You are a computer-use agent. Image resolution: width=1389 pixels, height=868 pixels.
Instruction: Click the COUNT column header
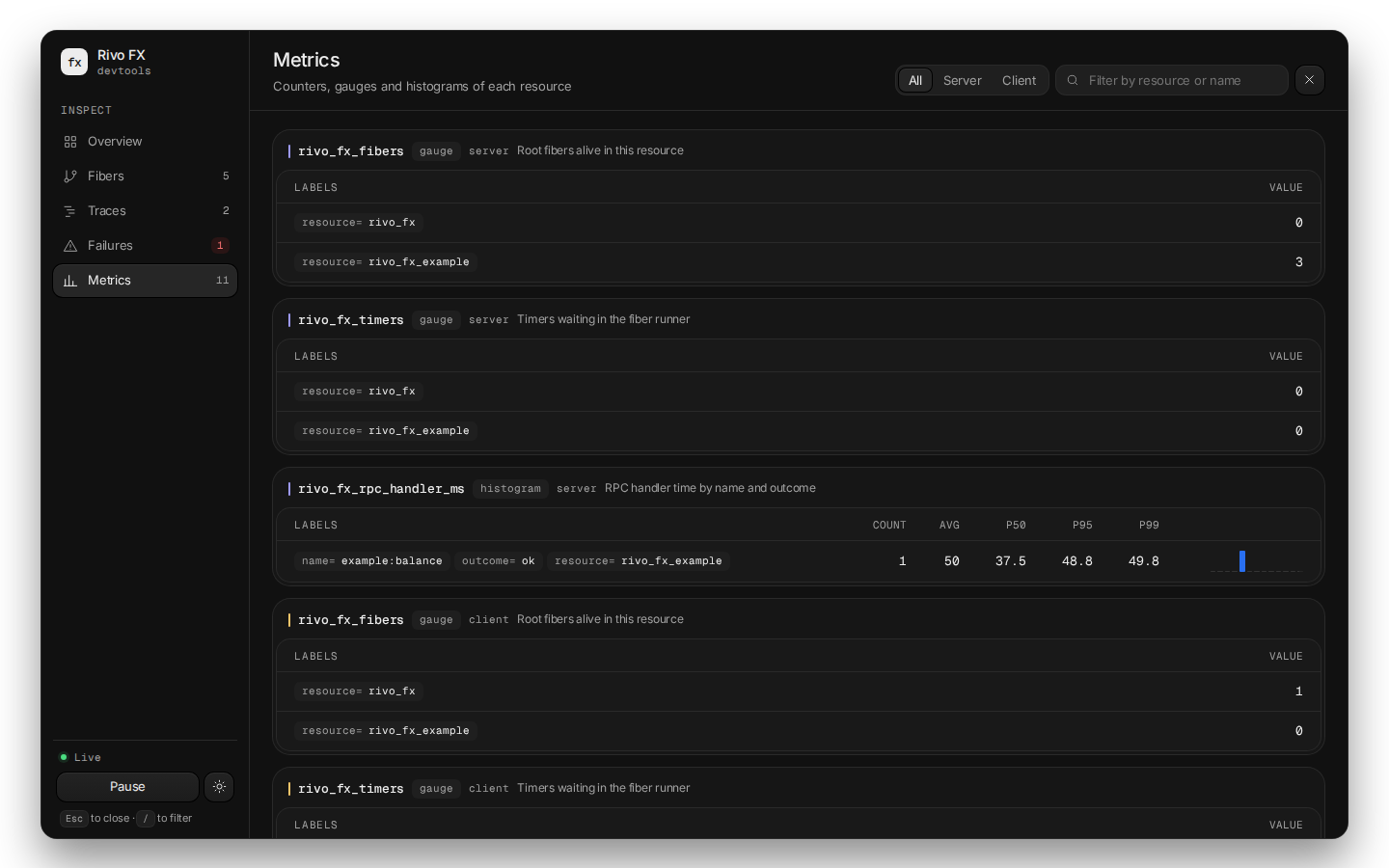pyautogui.click(x=889, y=526)
